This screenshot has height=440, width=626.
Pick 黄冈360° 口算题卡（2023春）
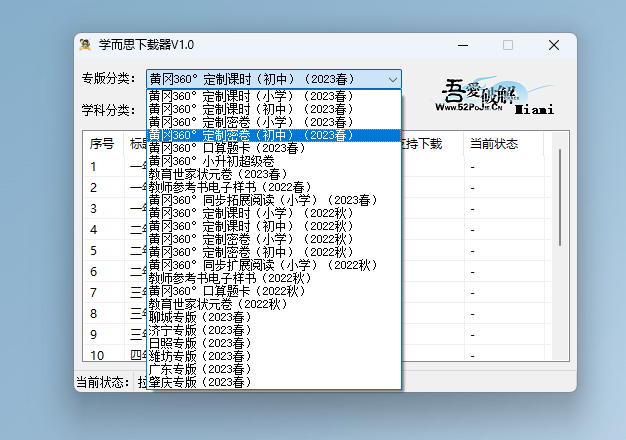coord(274,148)
